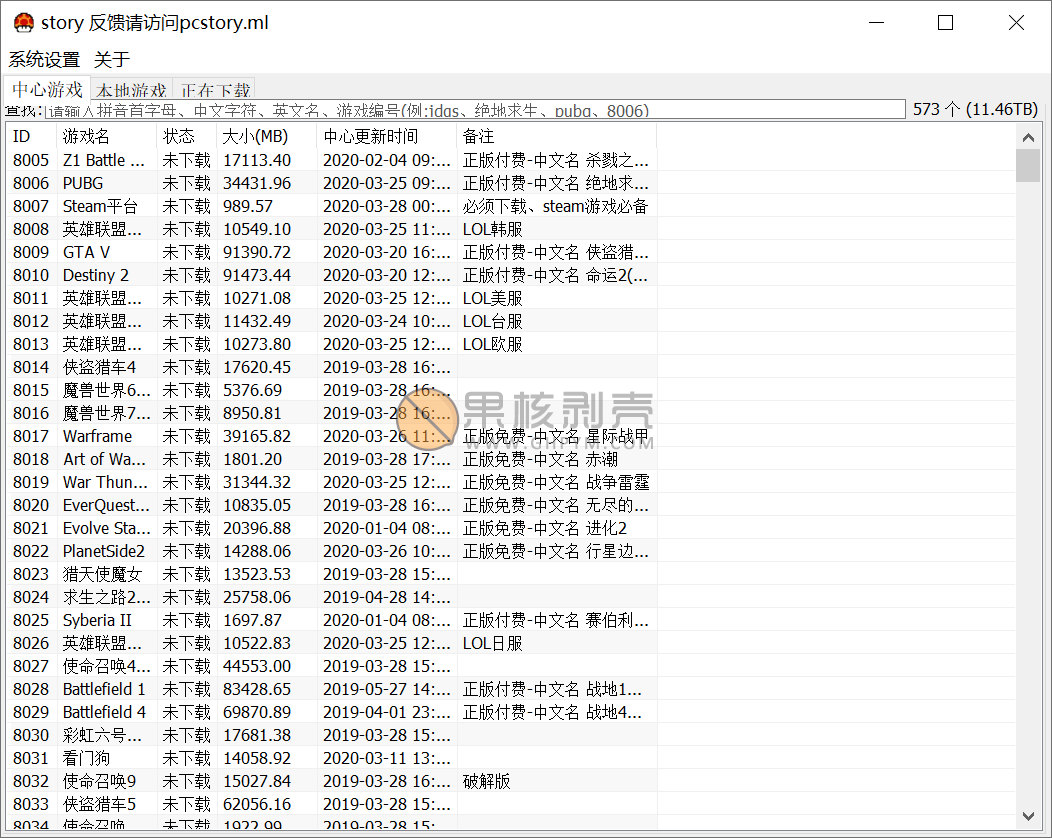The image size is (1052, 838).
Task: Click the scrollbar up arrow
Action: point(1028,138)
